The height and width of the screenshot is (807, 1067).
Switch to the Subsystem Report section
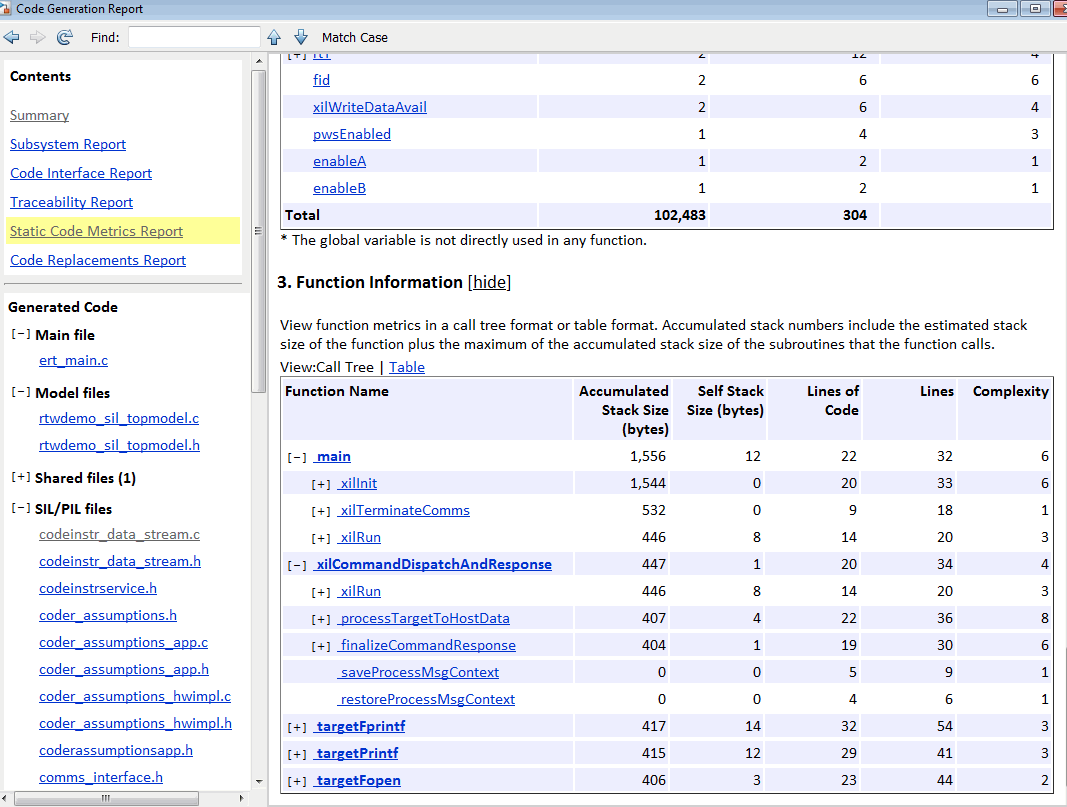(x=67, y=144)
